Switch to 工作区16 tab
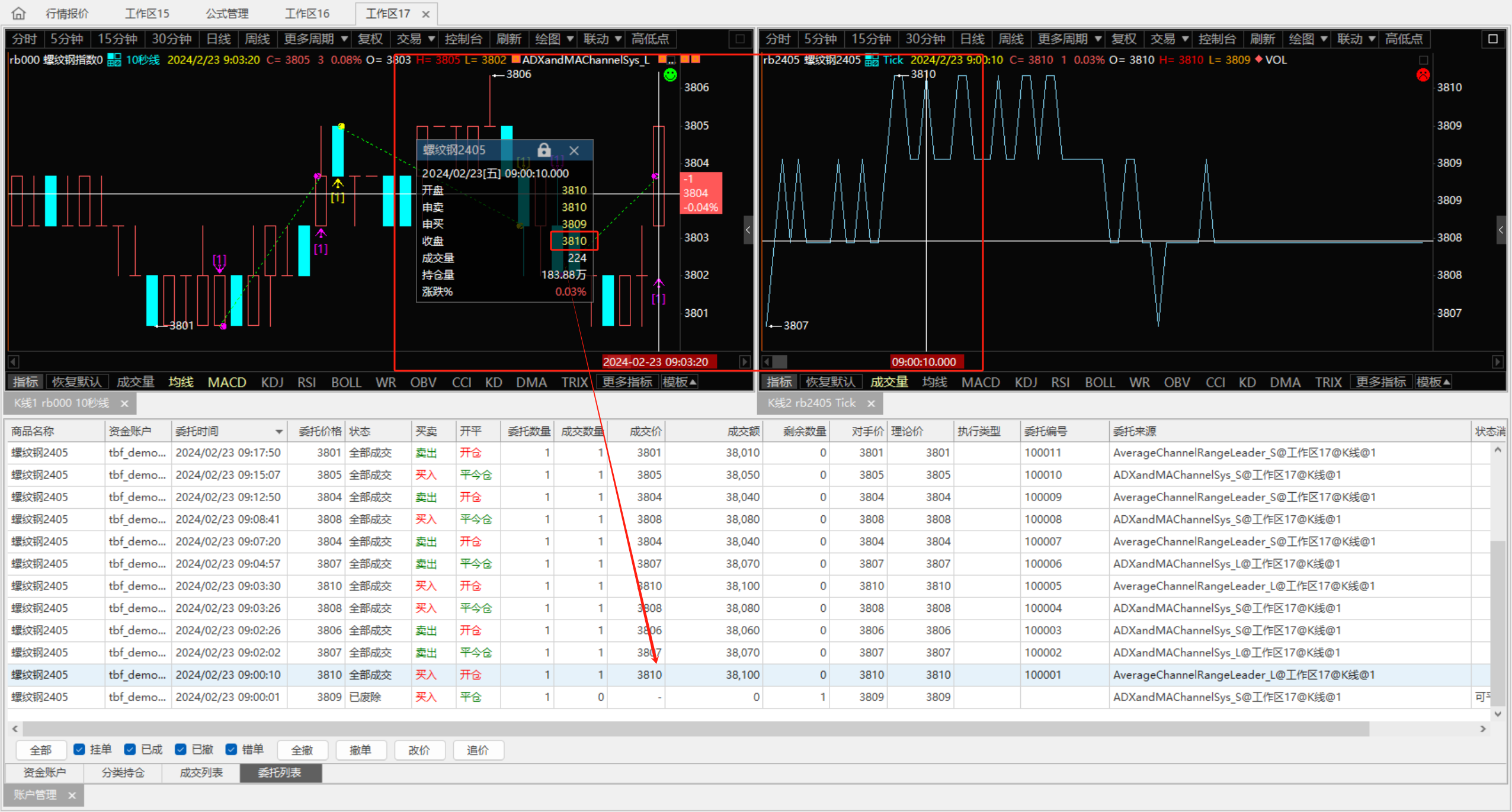This screenshot has width=1512, height=812. [x=307, y=13]
